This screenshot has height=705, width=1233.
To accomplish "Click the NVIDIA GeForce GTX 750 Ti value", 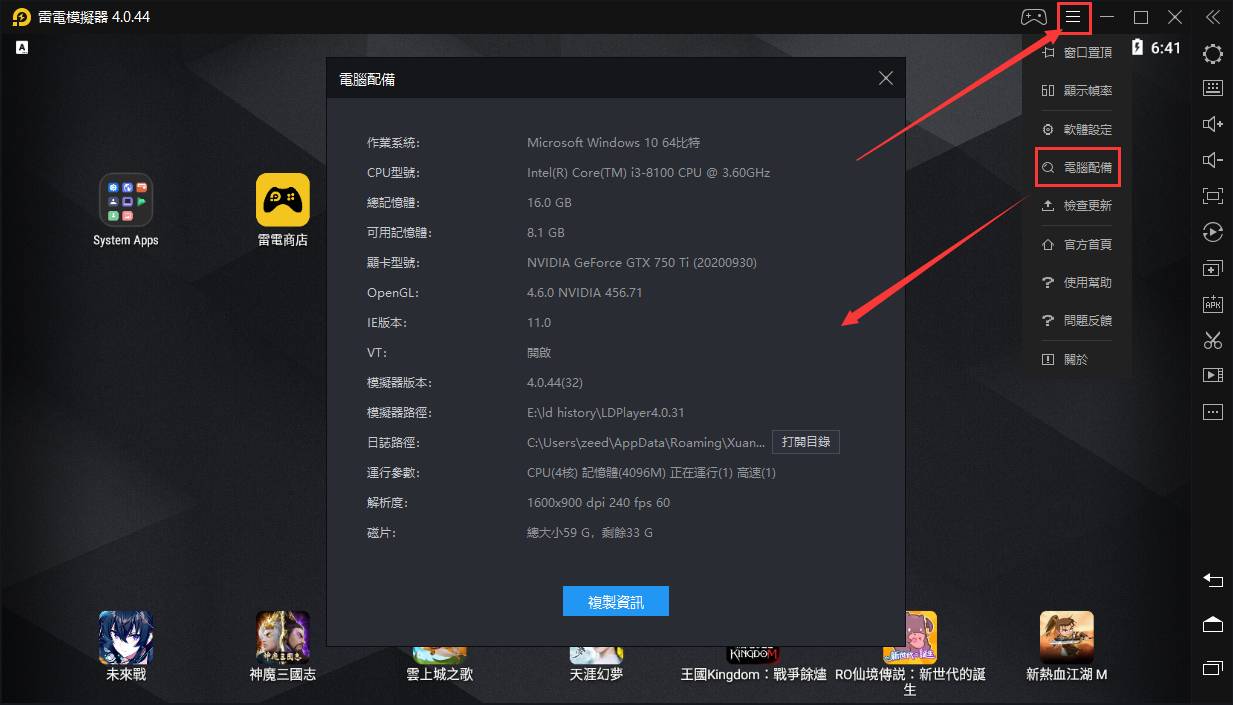I will point(642,263).
